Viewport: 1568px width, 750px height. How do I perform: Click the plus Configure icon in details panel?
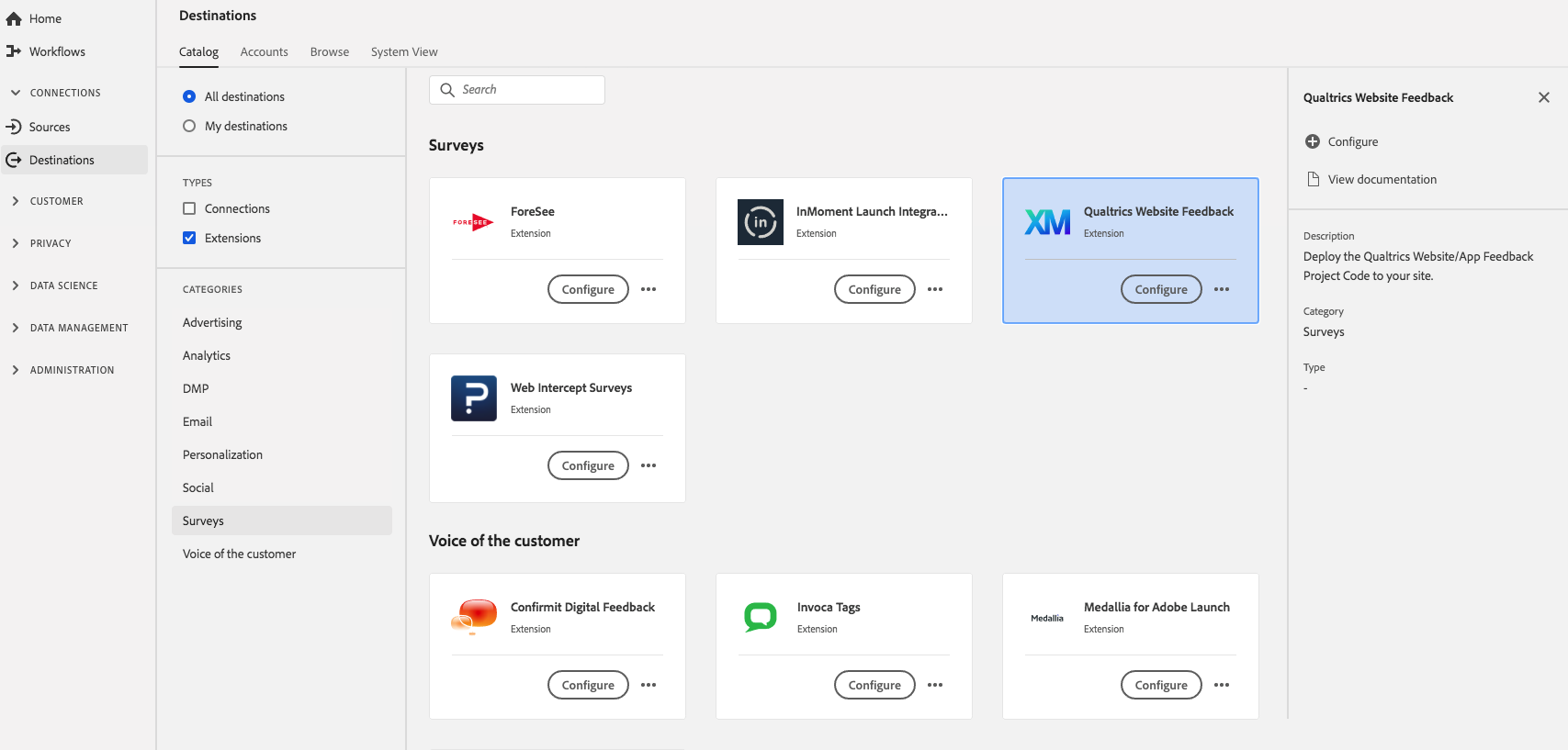point(1313,141)
